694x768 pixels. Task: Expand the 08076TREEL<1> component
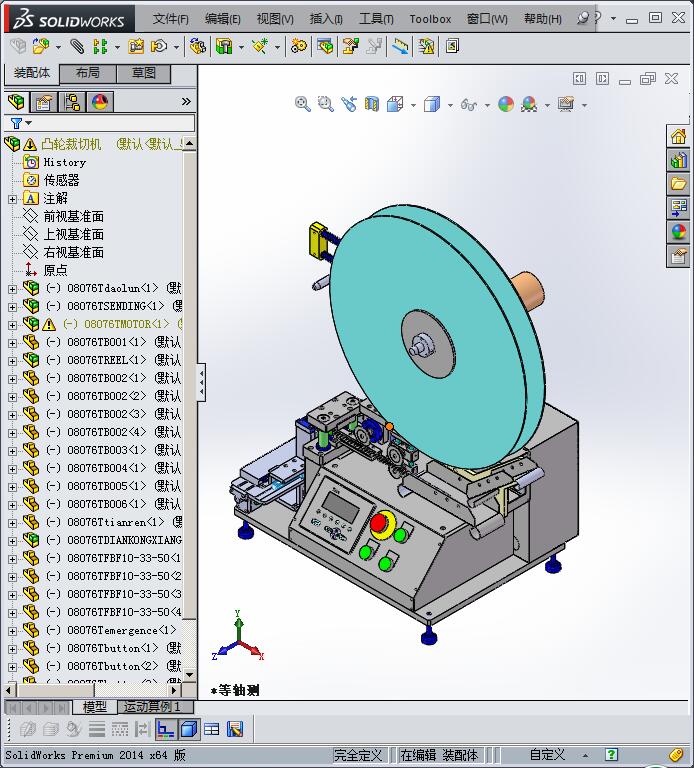click(12, 361)
